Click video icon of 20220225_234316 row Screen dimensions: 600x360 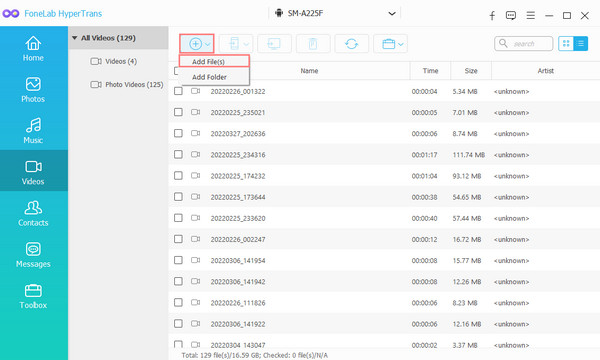coord(196,155)
